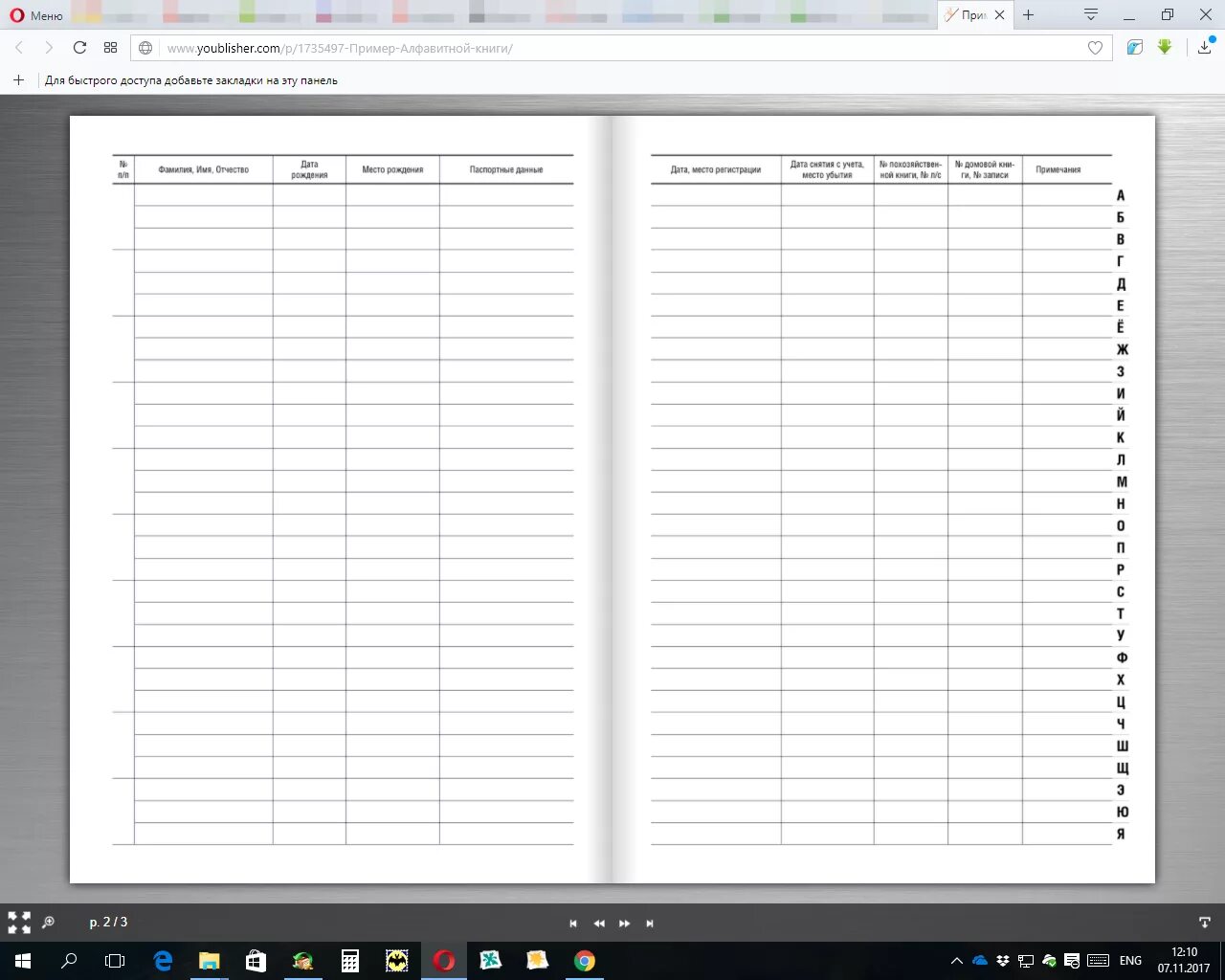1225x980 pixels.
Task: Click the blue extension icon beside address bar
Action: pyautogui.click(x=1135, y=47)
